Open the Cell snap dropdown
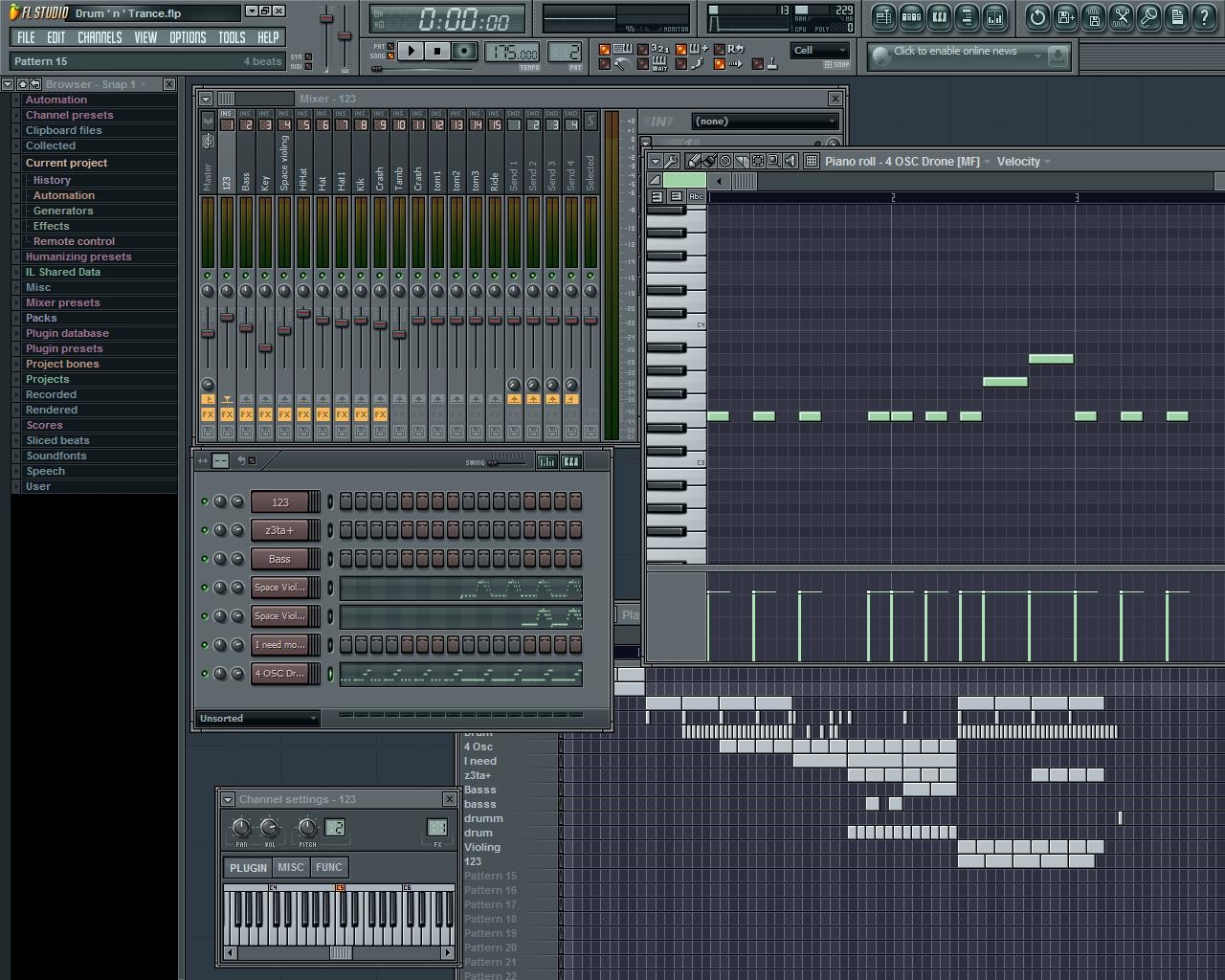 820,51
